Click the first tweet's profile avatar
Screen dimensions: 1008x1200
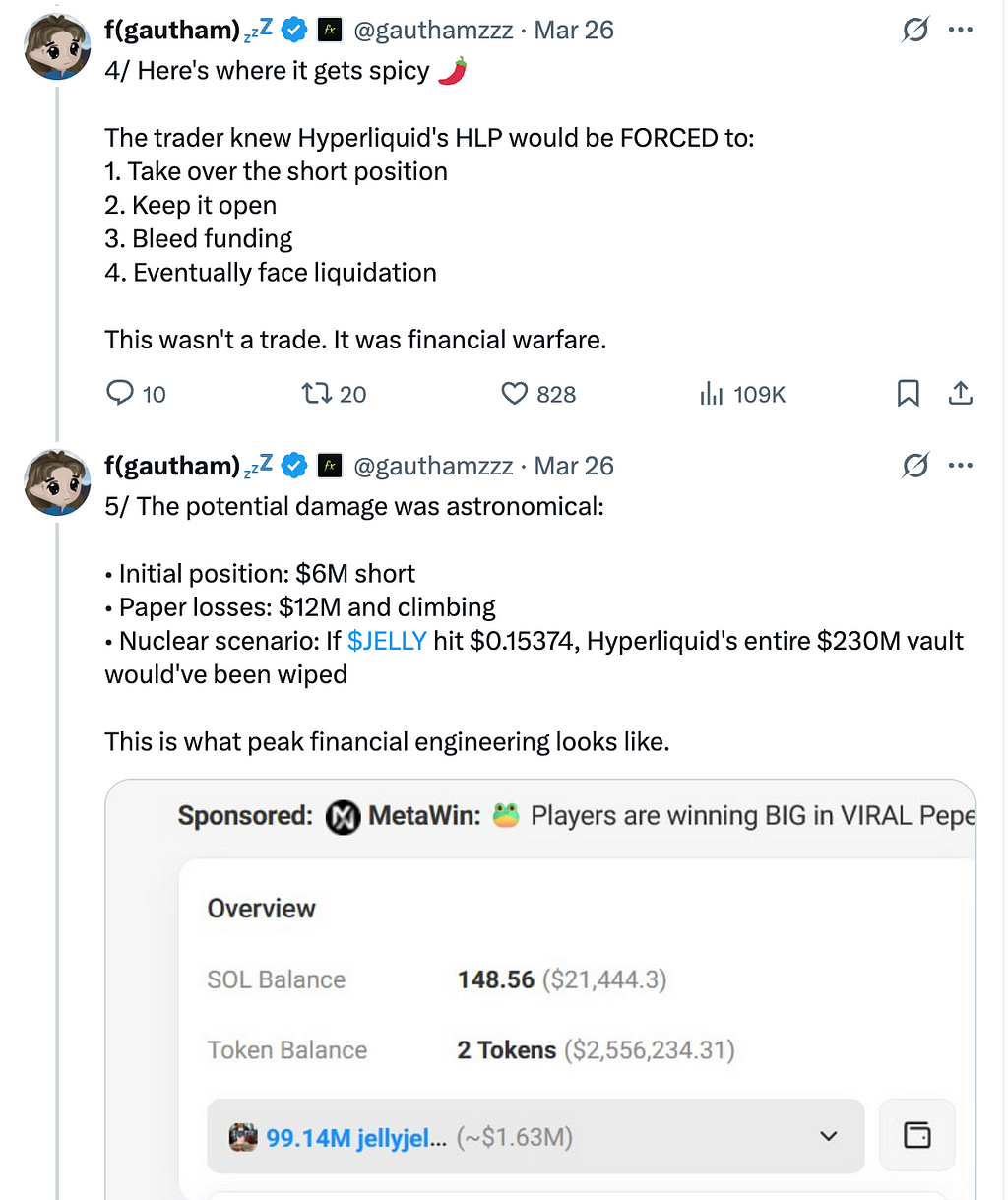57,47
